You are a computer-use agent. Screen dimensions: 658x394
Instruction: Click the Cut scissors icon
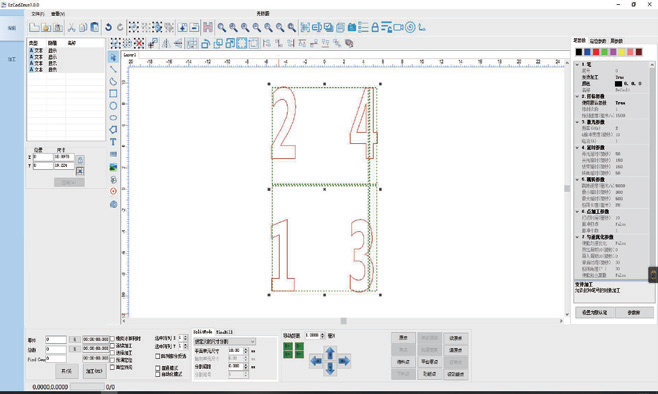point(71,28)
